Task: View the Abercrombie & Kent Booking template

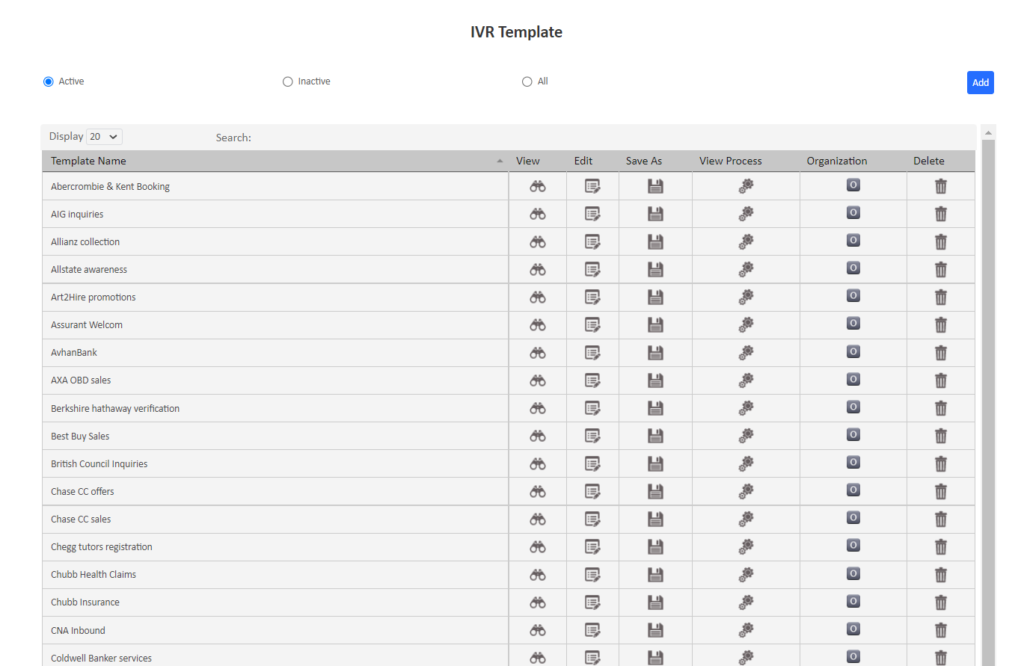Action: [538, 186]
